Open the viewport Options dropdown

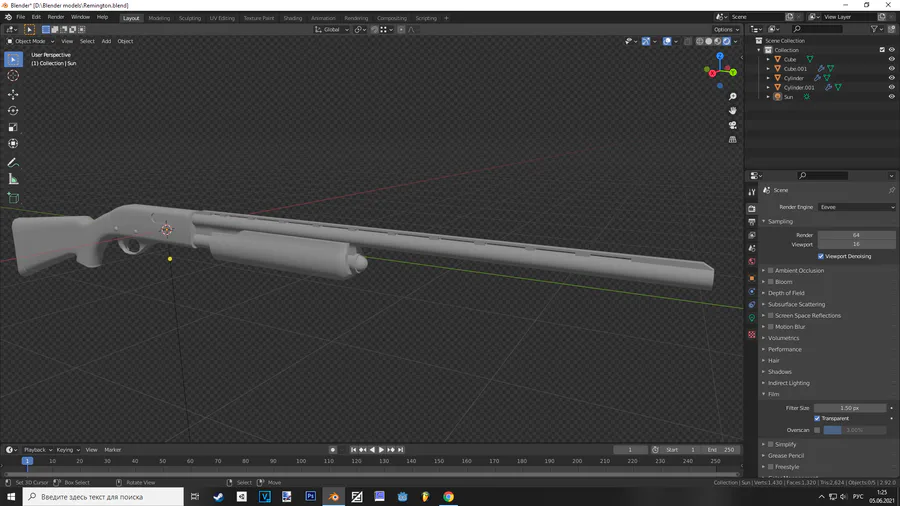(726, 29)
